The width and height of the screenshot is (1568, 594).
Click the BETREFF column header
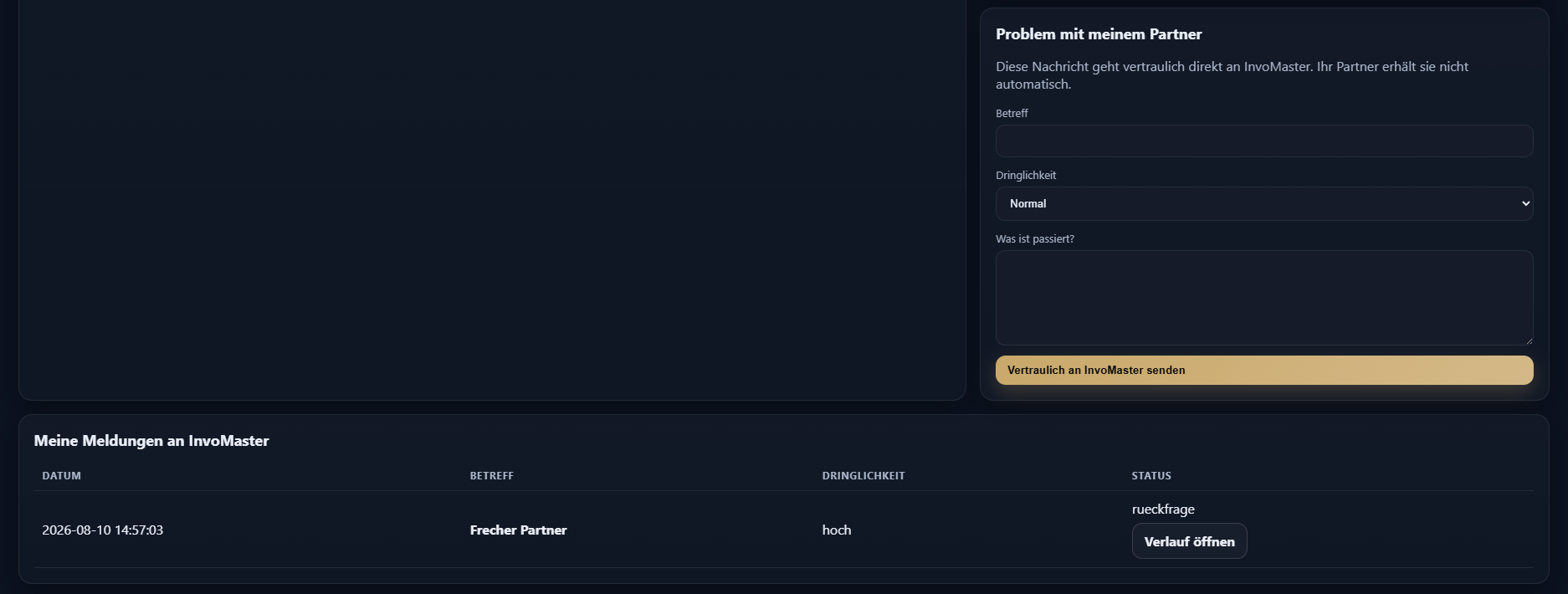click(x=492, y=475)
